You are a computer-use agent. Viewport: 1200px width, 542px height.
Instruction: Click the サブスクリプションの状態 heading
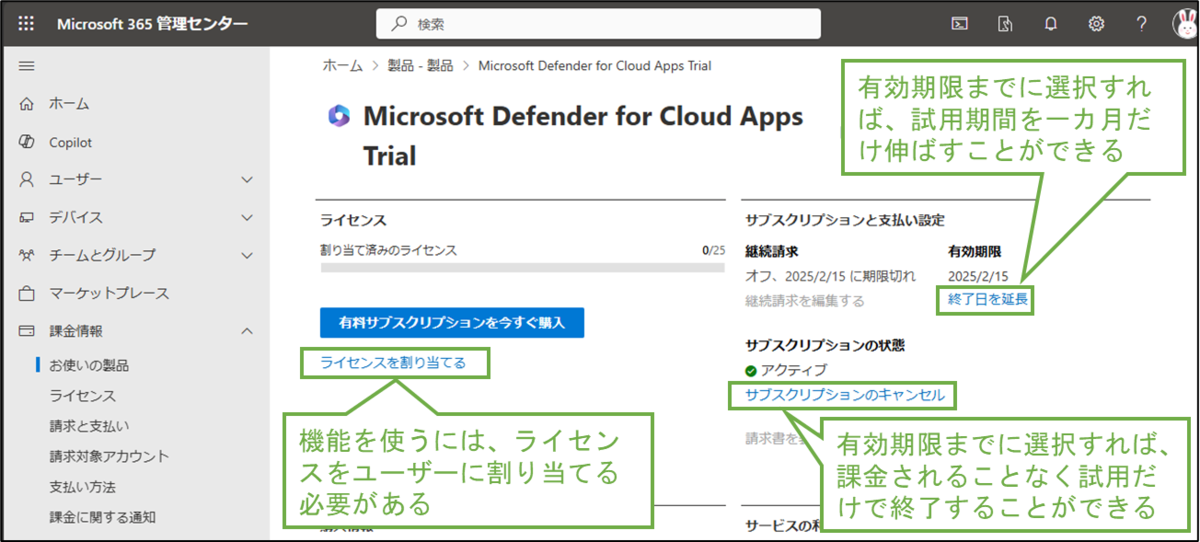click(825, 344)
